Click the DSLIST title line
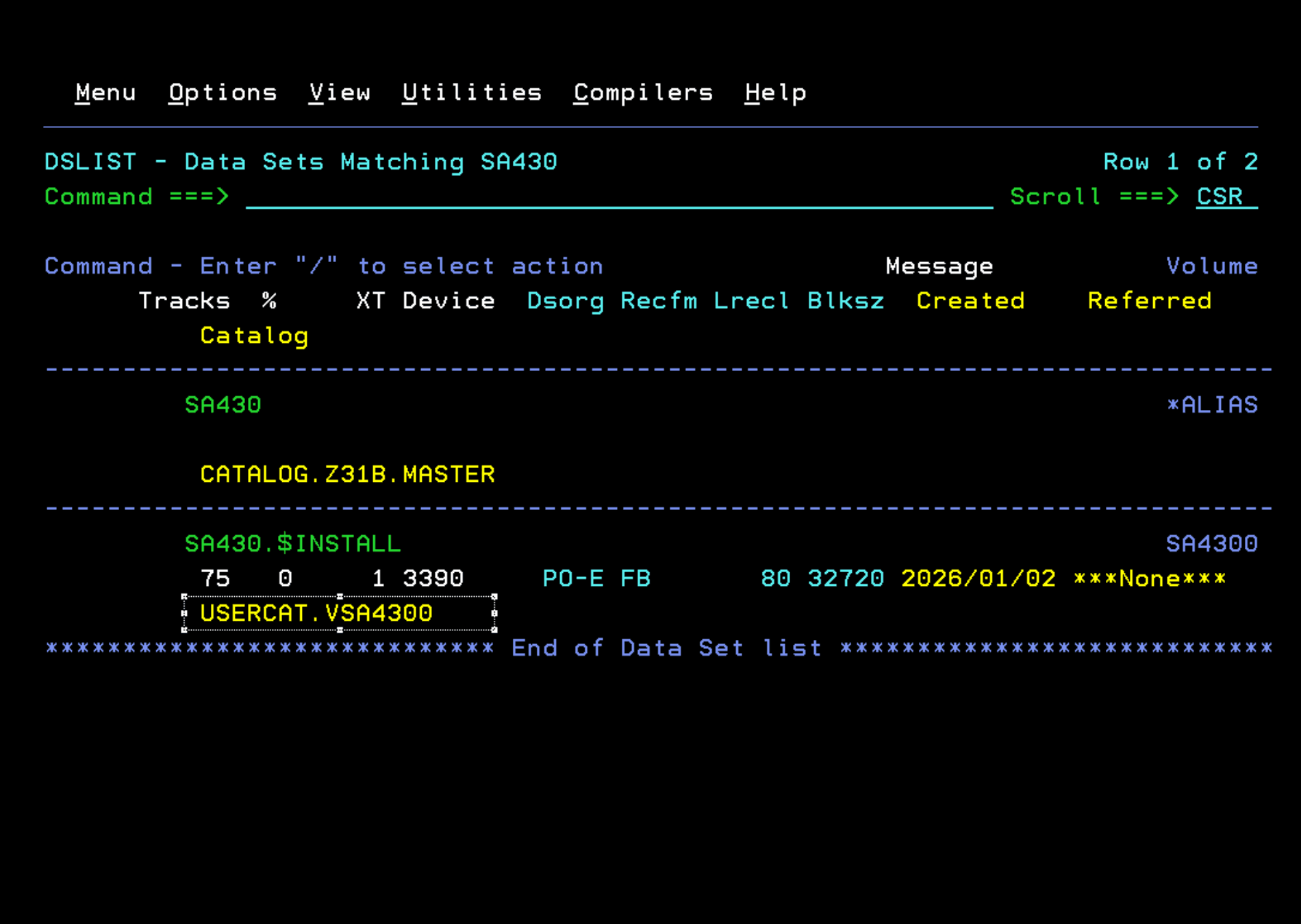The height and width of the screenshot is (924, 1301). 300,162
